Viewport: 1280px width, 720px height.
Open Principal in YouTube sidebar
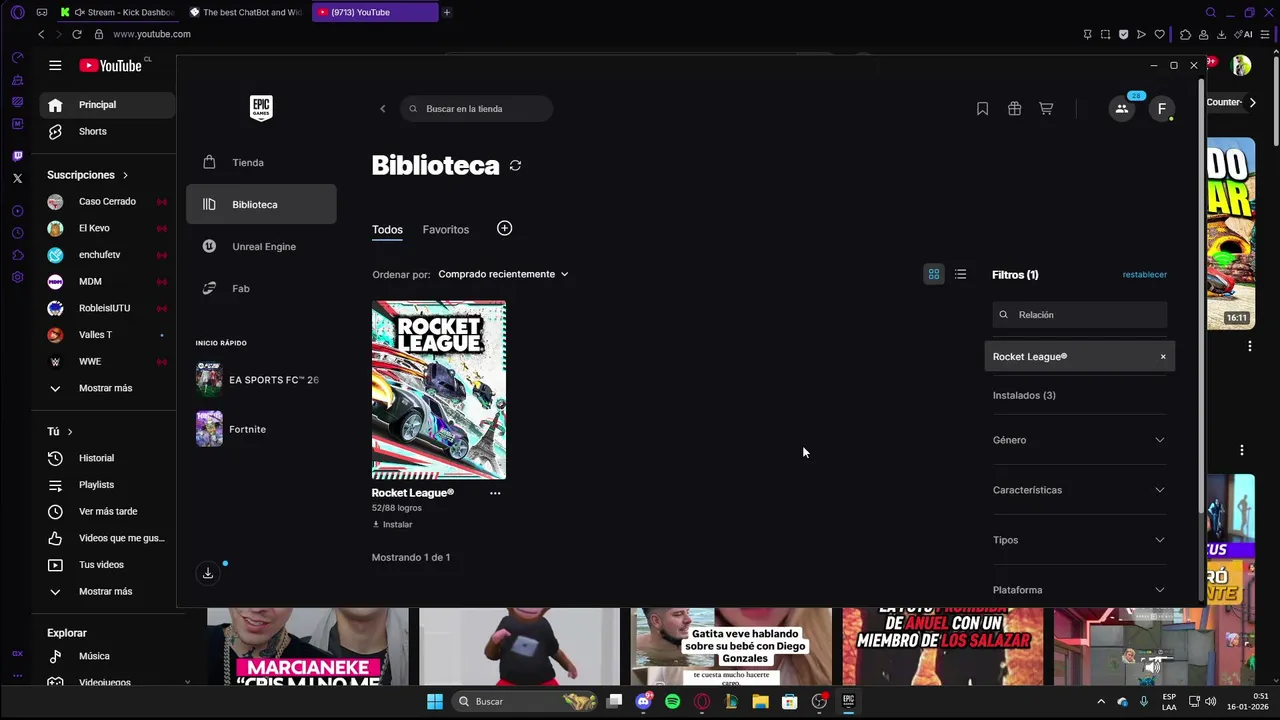(108, 104)
